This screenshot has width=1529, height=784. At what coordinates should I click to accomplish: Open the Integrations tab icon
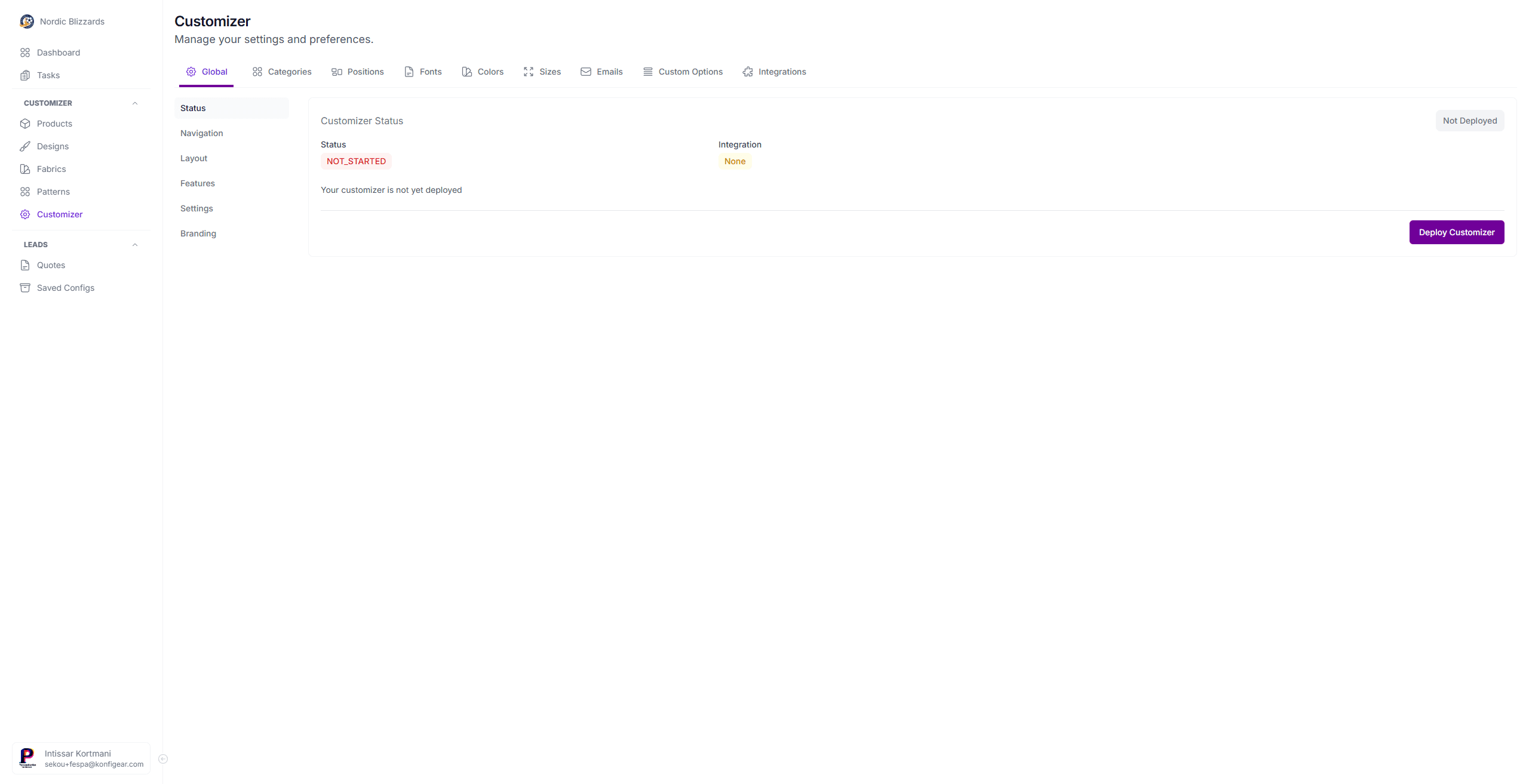(x=747, y=72)
